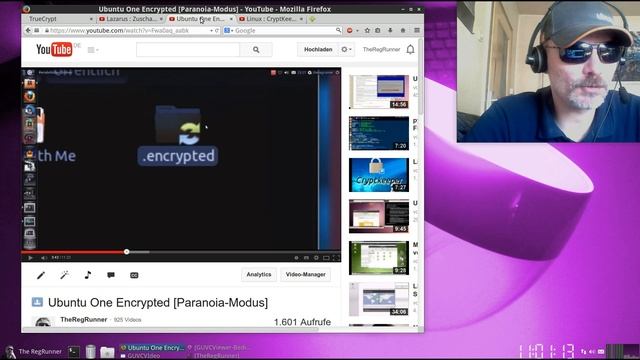Open the volume icon in system tray
This screenshot has width=640, height=360.
[592, 351]
